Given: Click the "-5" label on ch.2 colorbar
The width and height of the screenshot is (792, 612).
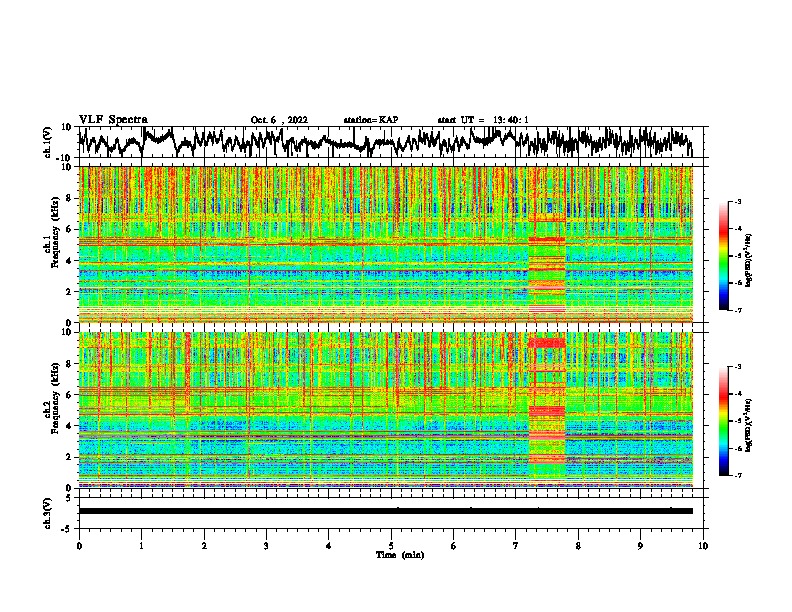Looking at the screenshot, I should [737, 421].
